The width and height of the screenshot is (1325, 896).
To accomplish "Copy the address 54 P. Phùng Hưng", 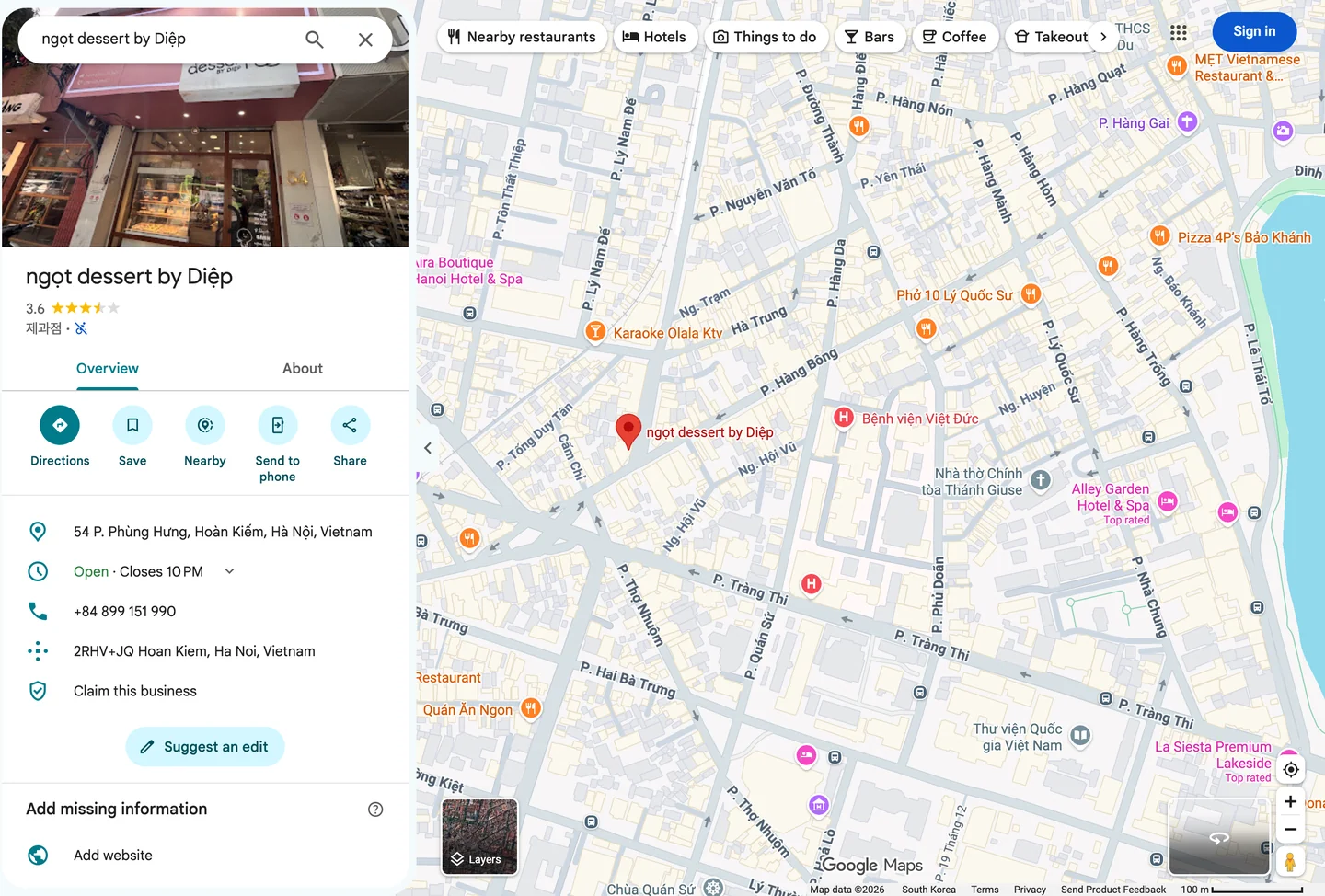I will tap(204, 532).
